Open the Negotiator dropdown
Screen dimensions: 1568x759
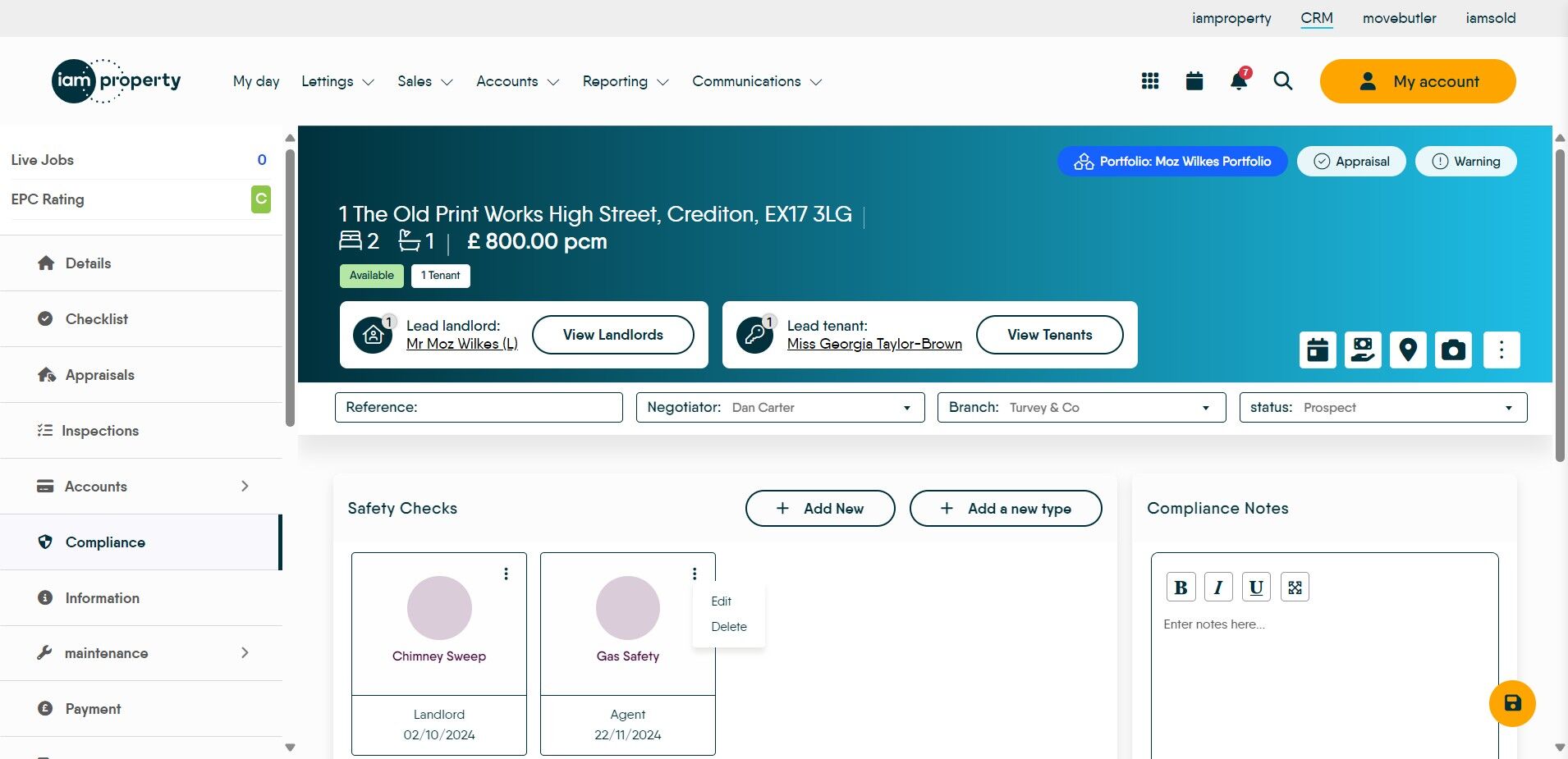[x=780, y=407]
